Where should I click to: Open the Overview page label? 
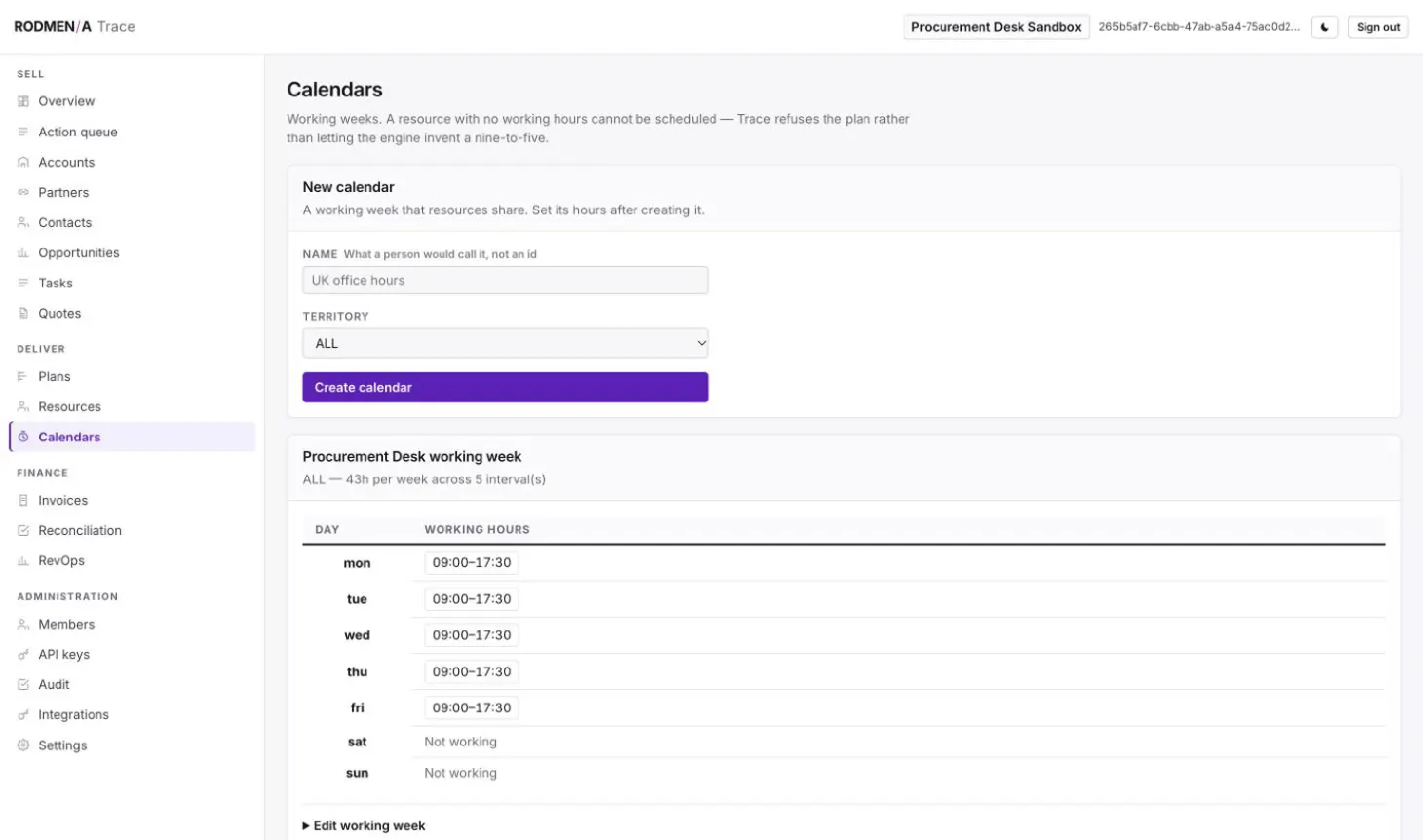pos(66,101)
